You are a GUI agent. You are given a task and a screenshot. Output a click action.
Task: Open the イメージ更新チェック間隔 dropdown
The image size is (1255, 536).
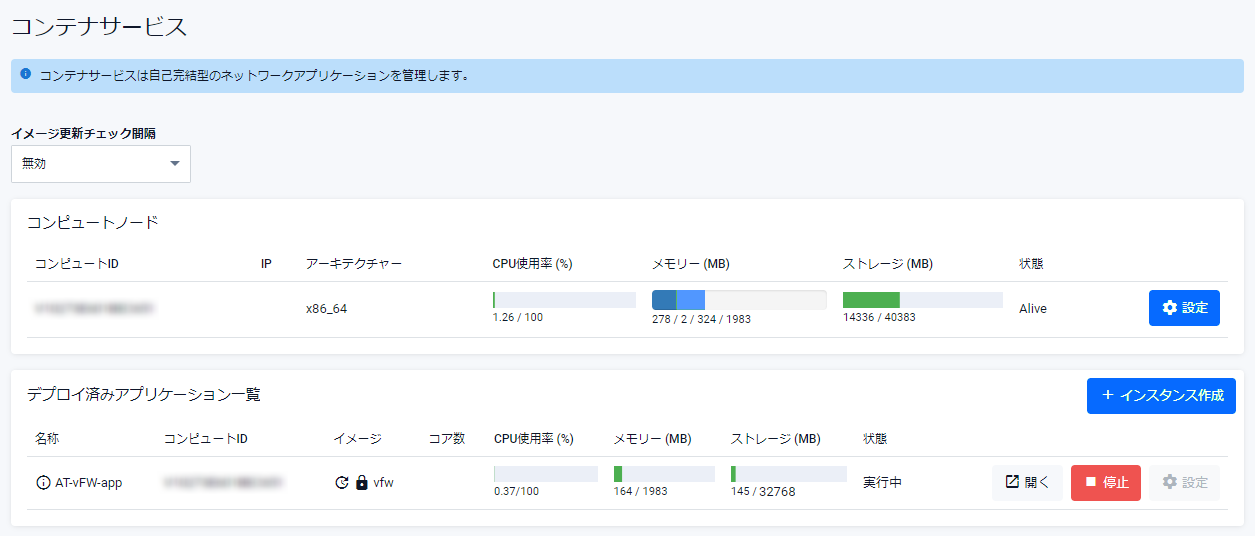100,164
